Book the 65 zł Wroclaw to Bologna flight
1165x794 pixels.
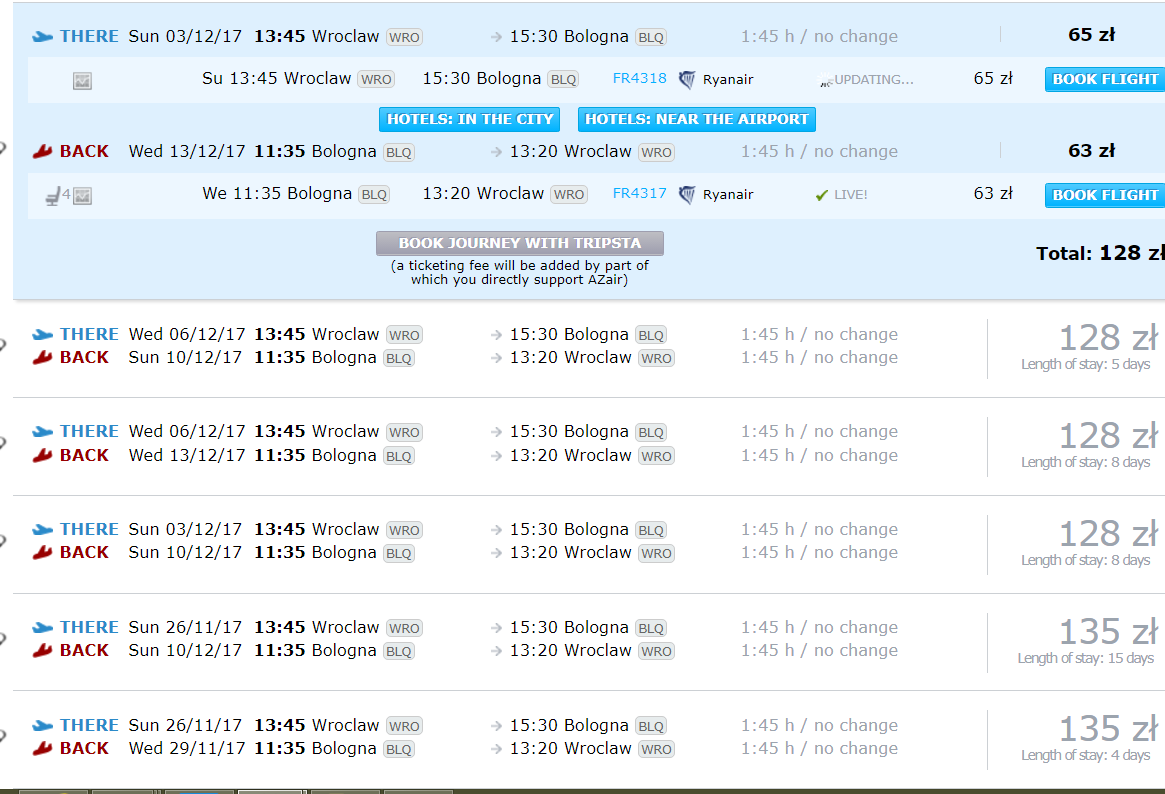1105,79
